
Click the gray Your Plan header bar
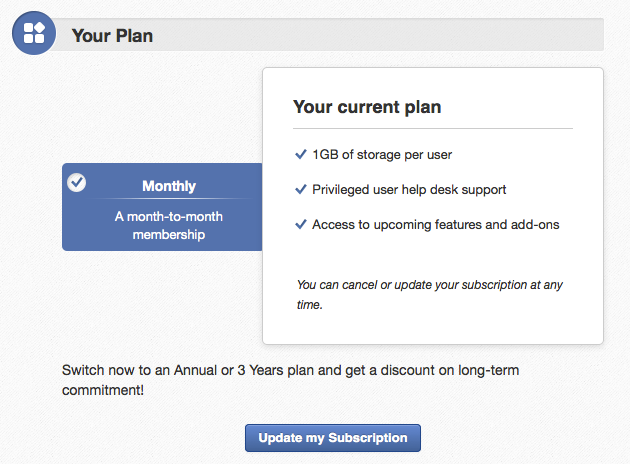tap(327, 35)
